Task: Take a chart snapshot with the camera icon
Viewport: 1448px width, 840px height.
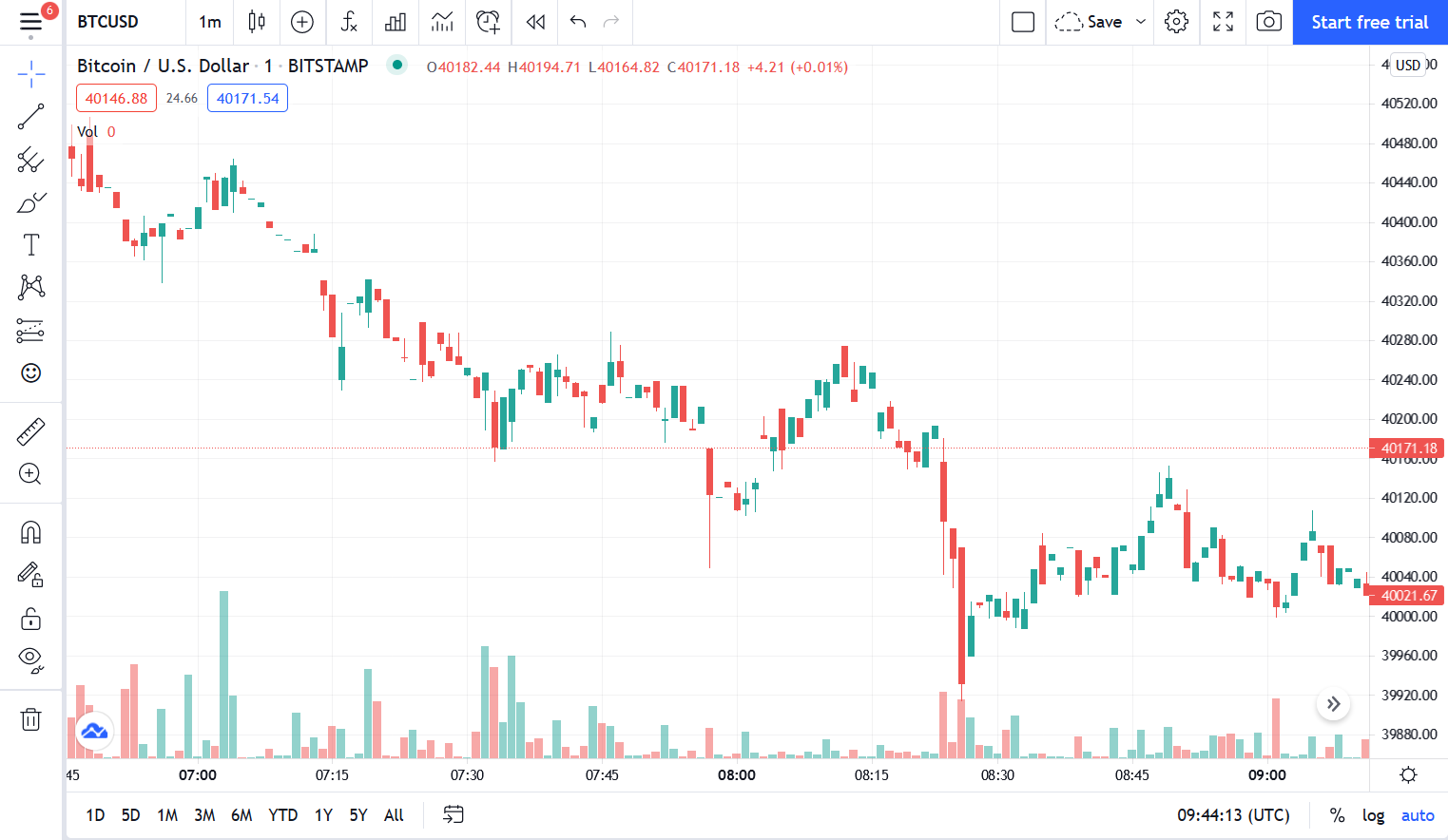Action: (1268, 22)
